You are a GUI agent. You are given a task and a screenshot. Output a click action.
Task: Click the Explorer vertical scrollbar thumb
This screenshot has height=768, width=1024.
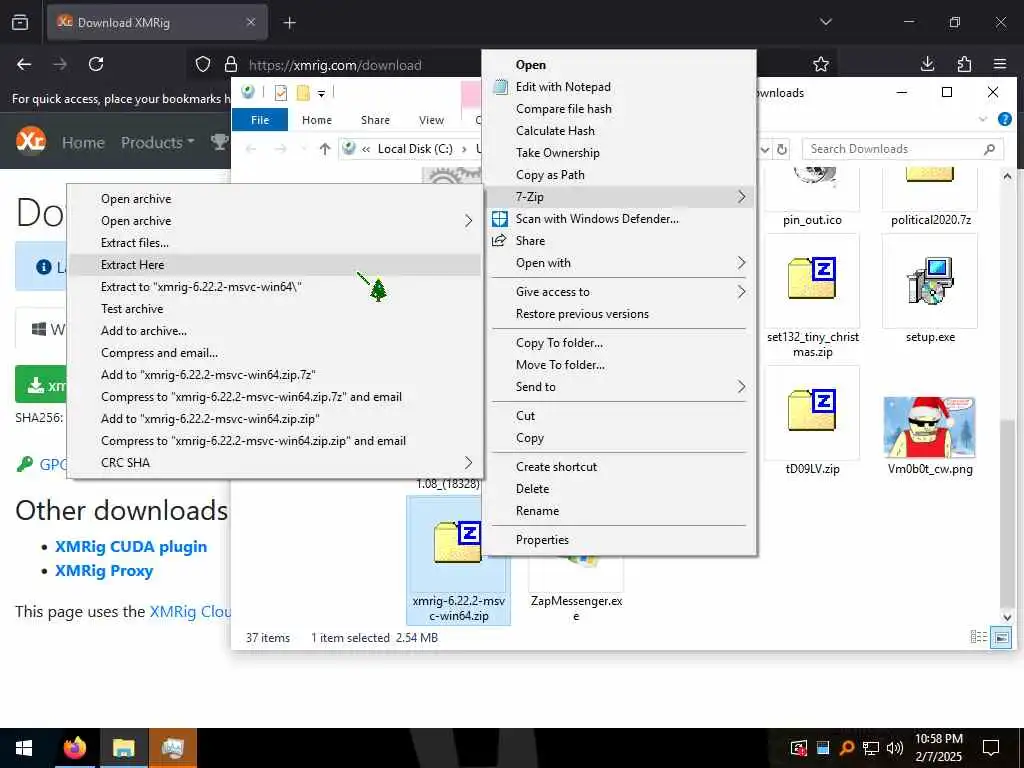[1007, 513]
